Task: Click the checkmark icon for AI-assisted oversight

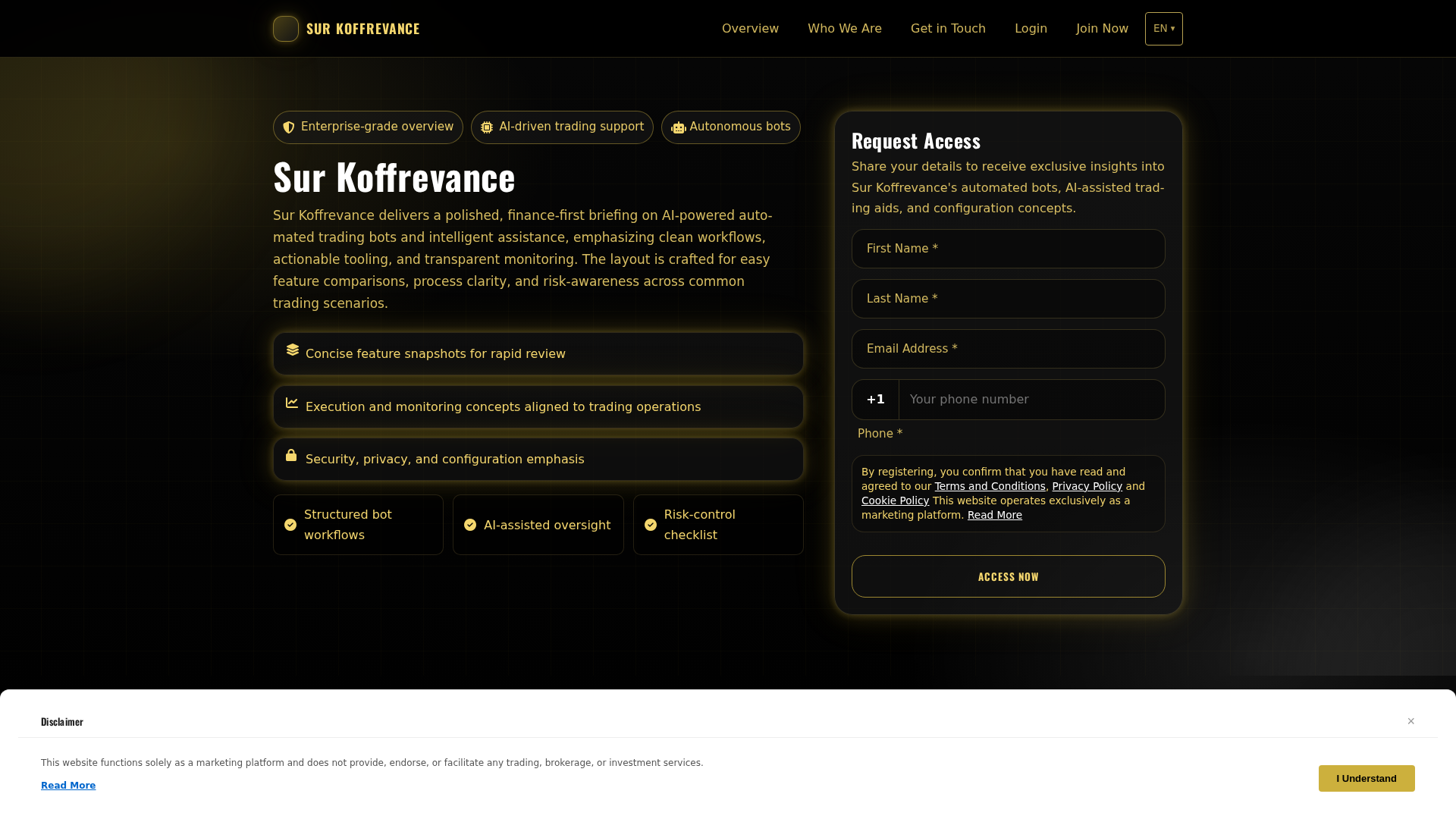Action: point(470,525)
